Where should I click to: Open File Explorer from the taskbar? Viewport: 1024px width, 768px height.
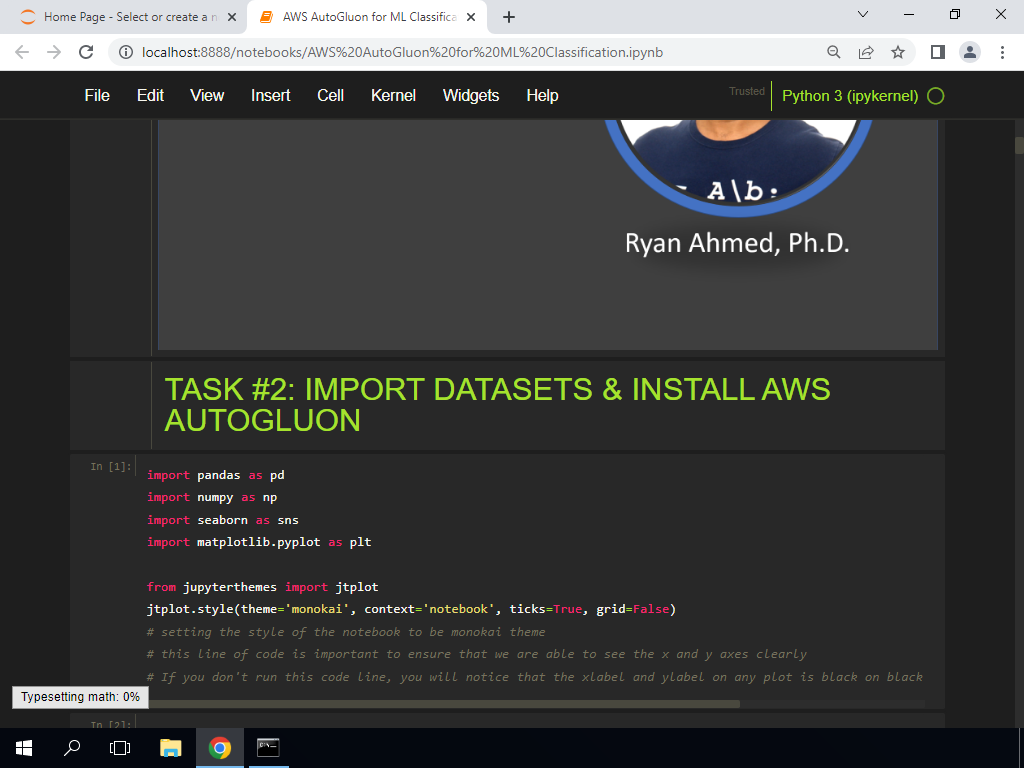pyautogui.click(x=170, y=748)
